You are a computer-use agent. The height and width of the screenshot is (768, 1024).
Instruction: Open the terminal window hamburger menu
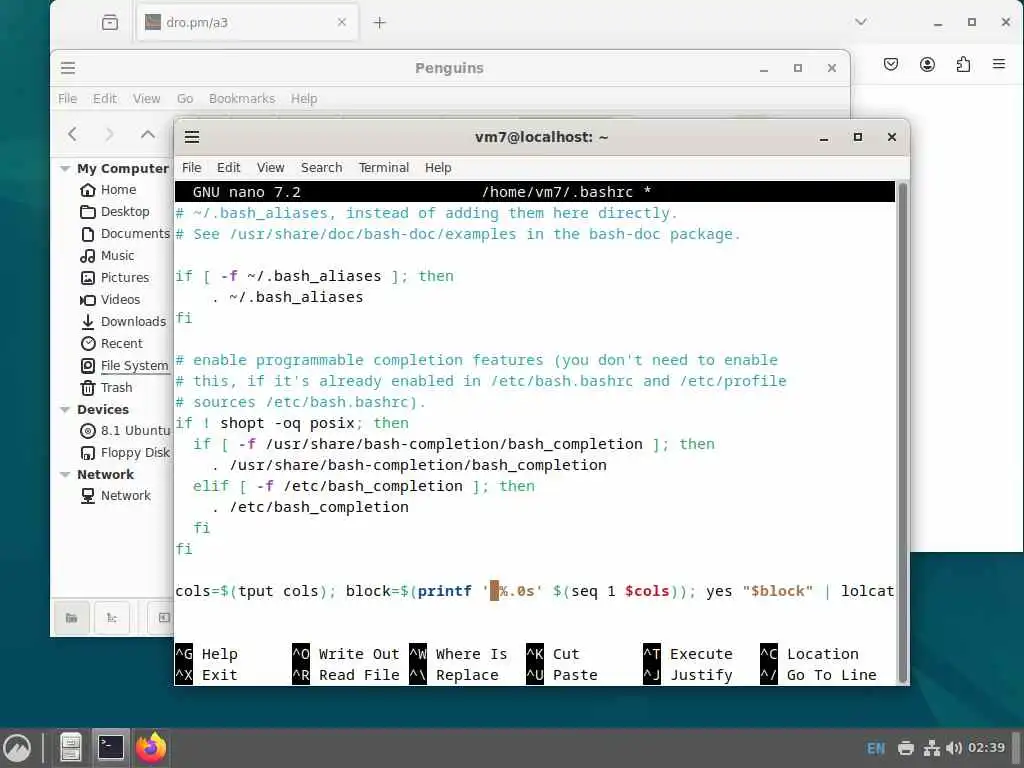coord(191,137)
